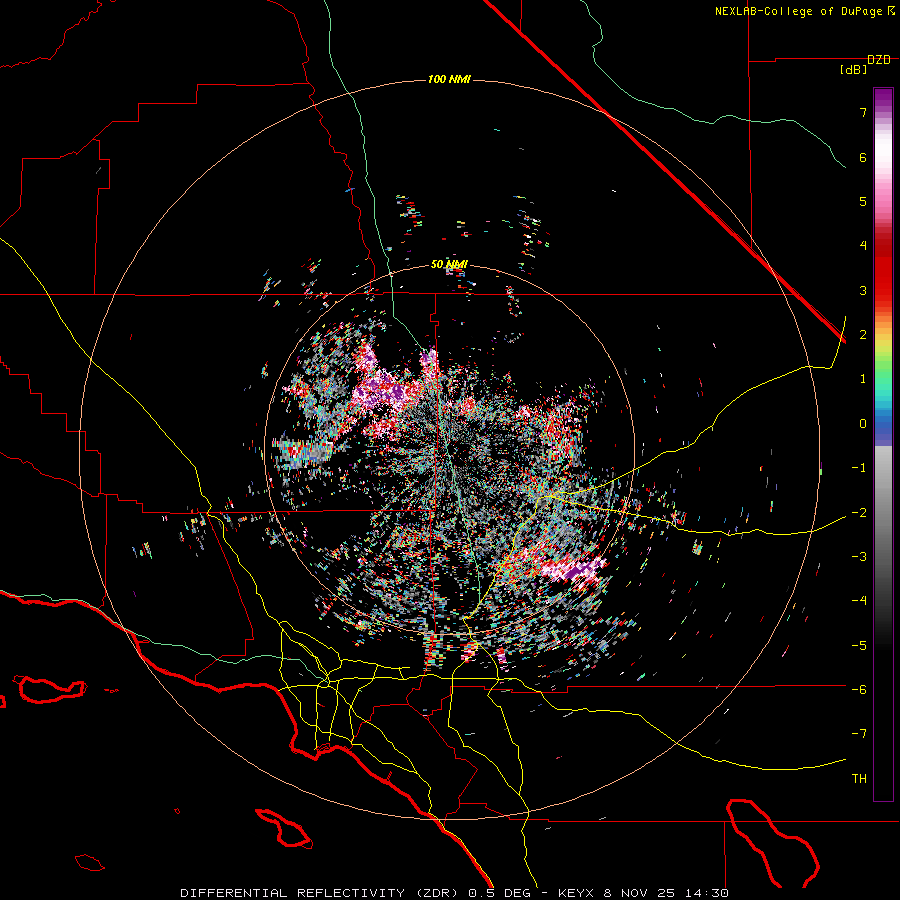900x900 pixels.
Task: Click the 4 value on the color scale
Action: tap(863, 246)
